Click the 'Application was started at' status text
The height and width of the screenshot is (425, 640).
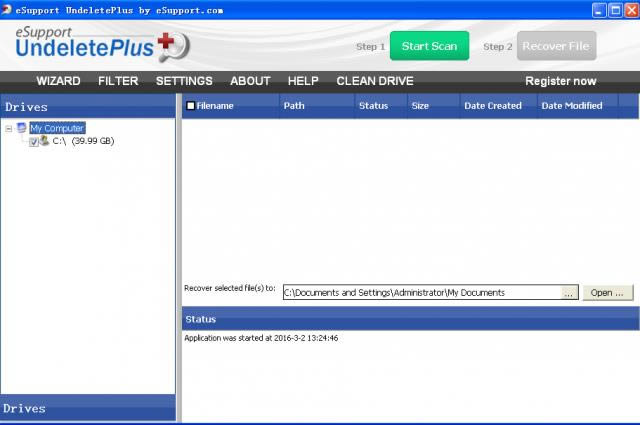(x=261, y=338)
